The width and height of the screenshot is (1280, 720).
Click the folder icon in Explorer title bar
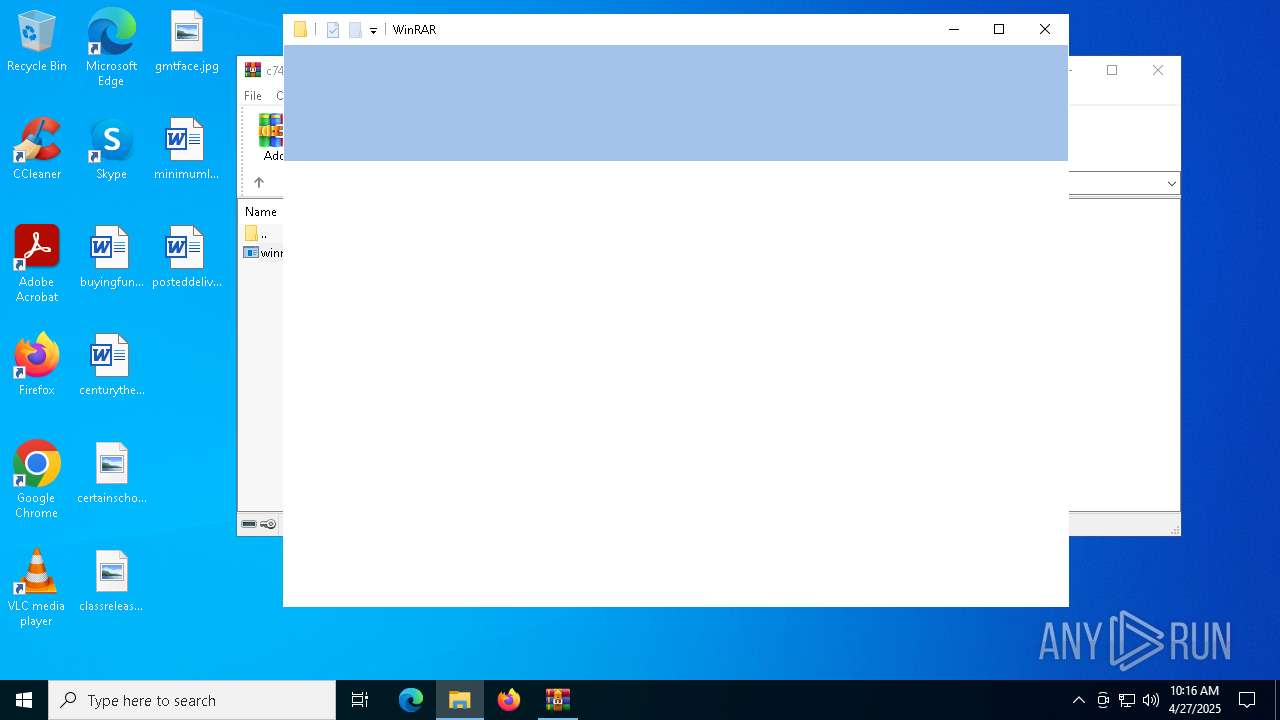[x=300, y=30]
